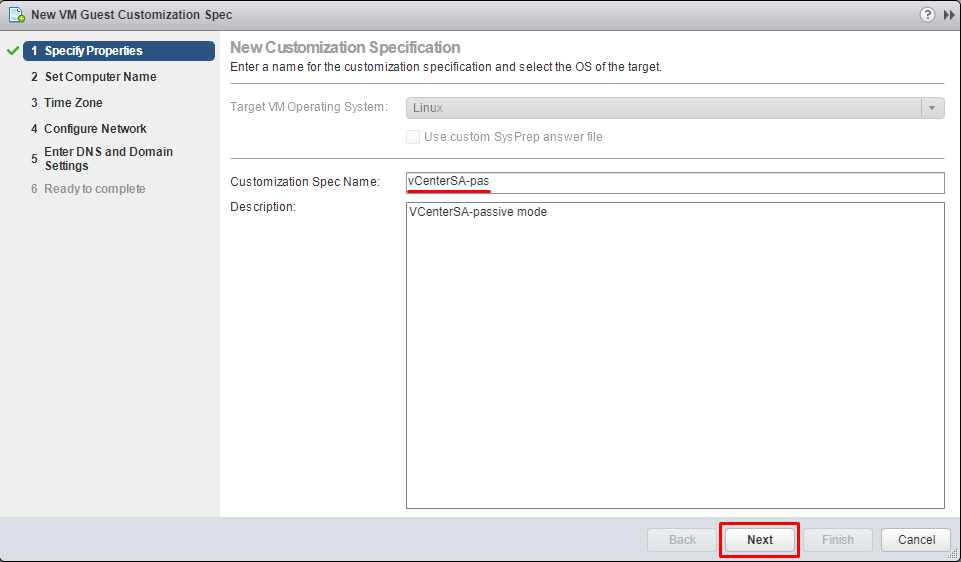Click the resize grip at dialog corner
The width and height of the screenshot is (961, 562).
pos(953,555)
